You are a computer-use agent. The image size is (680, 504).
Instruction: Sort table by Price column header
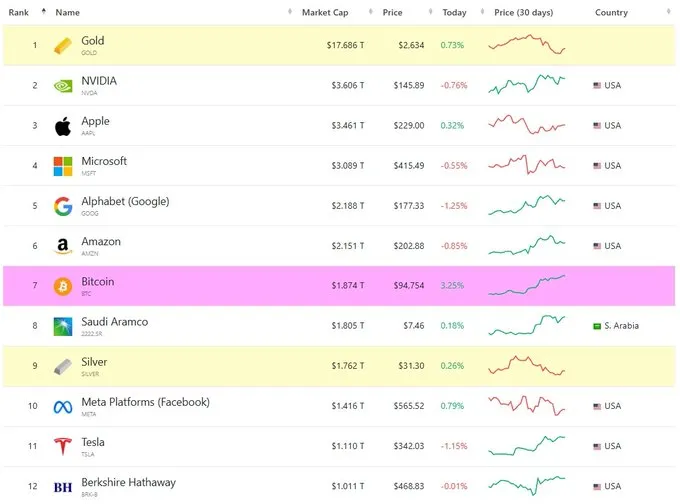pos(393,13)
